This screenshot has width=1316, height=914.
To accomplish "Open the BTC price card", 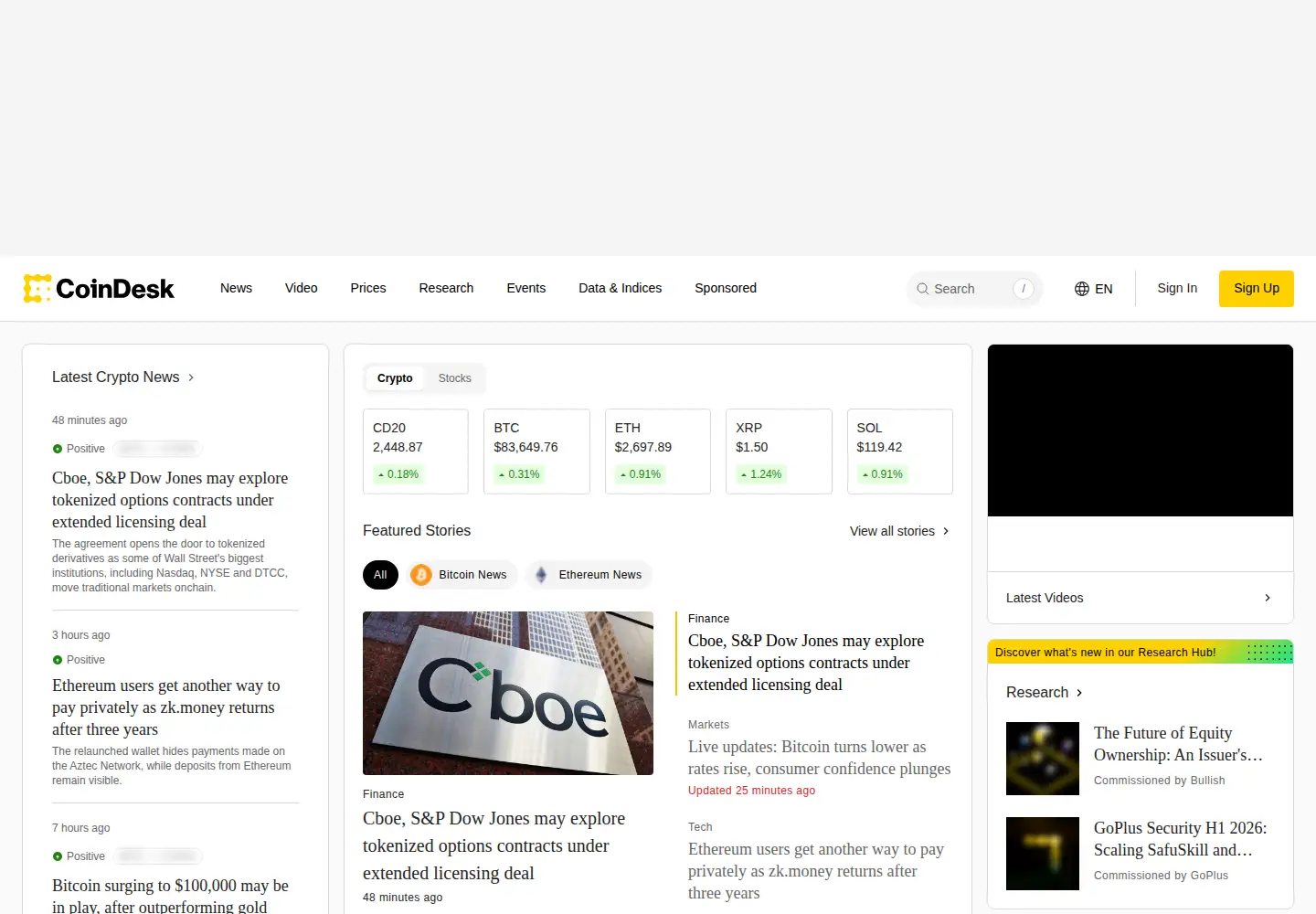I will point(536,452).
